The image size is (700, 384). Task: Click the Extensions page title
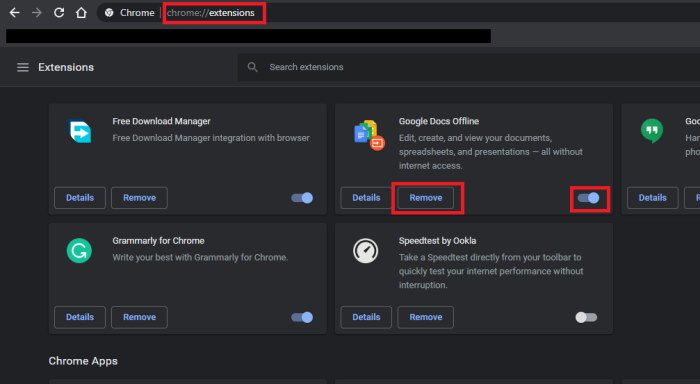point(66,67)
